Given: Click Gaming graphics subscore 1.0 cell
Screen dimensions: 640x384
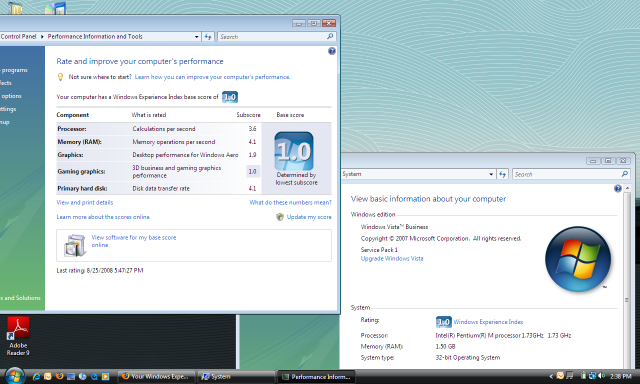Looking at the screenshot, I should pyautogui.click(x=252, y=171).
